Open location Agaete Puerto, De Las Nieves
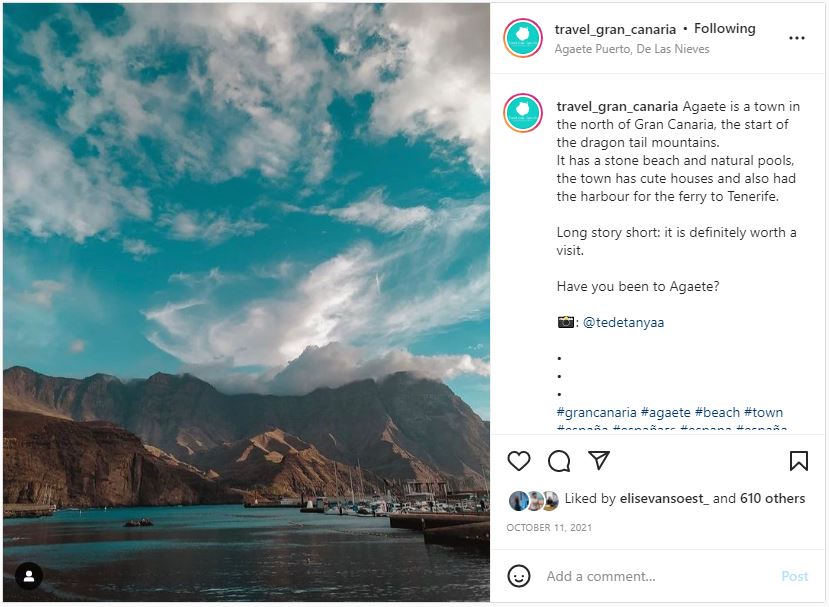829x607 pixels. 632,49
